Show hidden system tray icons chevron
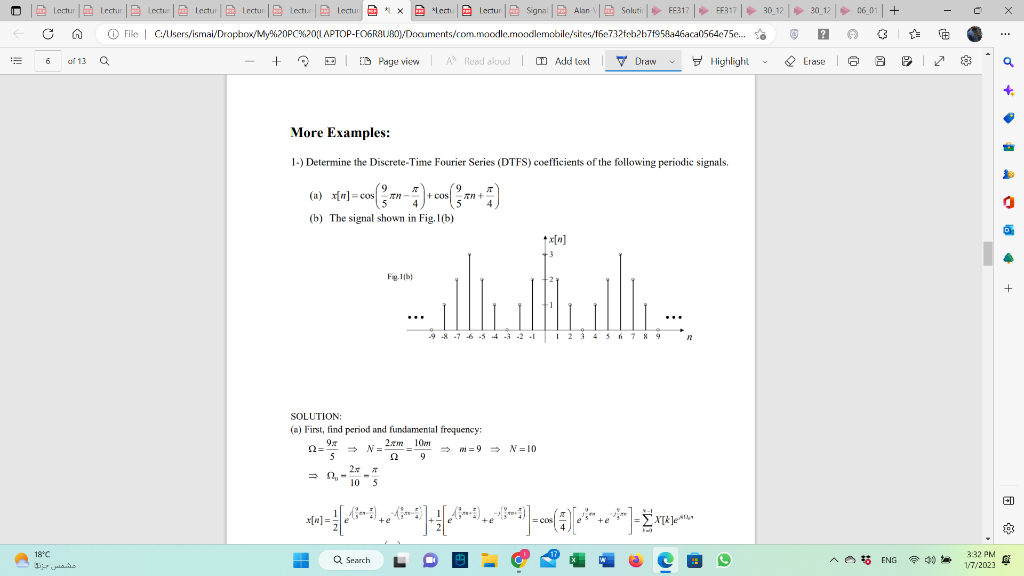1024x576 pixels. point(834,560)
